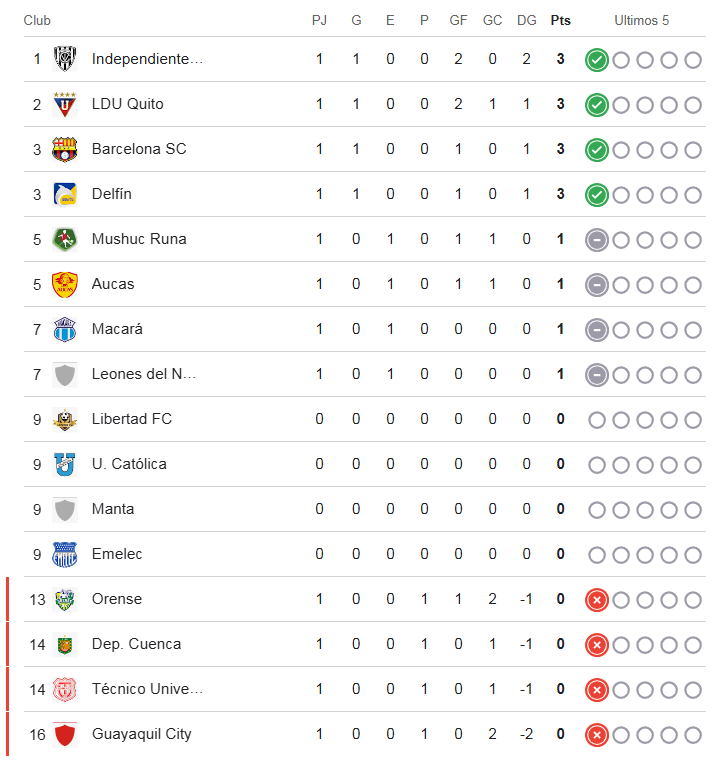Click the LDU Quito crest icon
Viewport: 719px width, 768px height.
pos(65,104)
